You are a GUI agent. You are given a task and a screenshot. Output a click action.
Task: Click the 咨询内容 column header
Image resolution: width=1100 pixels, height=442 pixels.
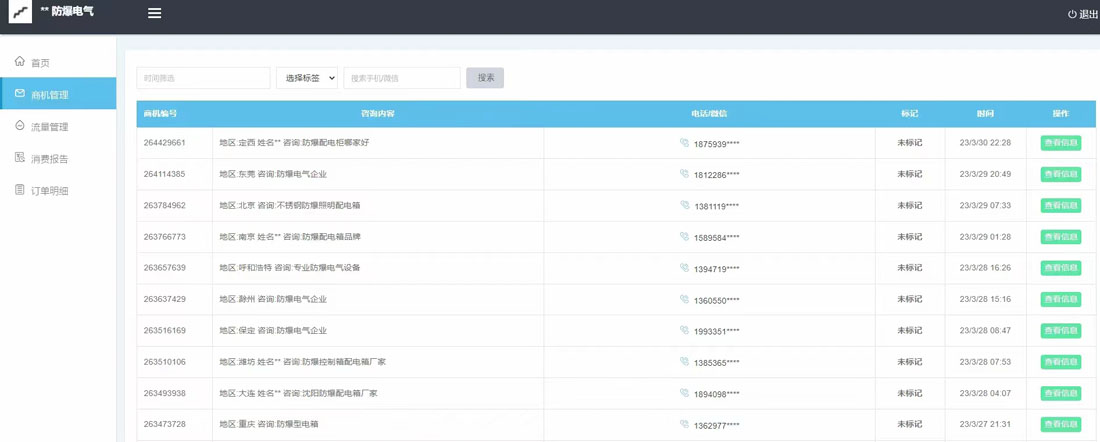tap(377, 114)
